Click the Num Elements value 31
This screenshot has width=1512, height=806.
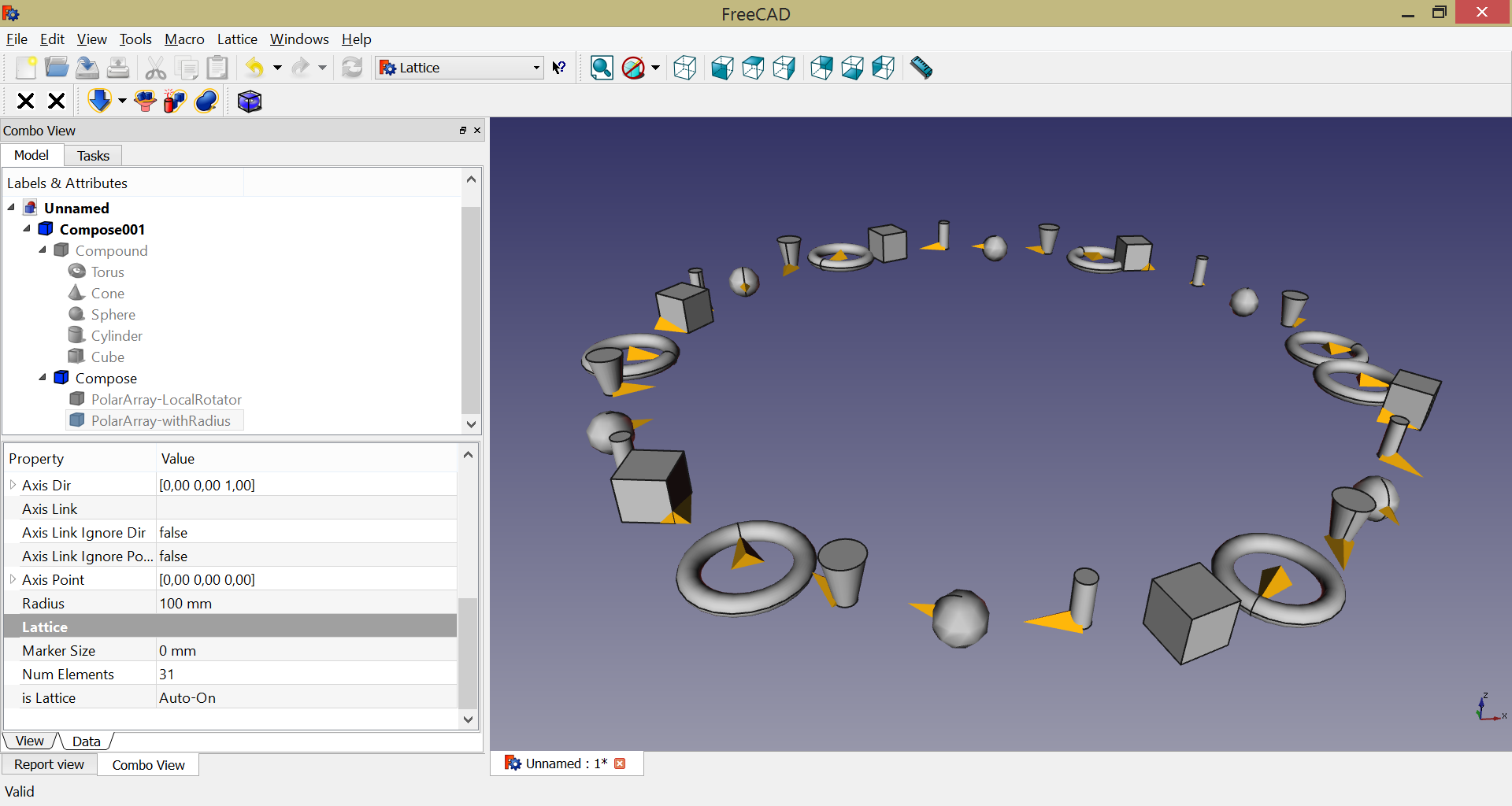click(306, 674)
